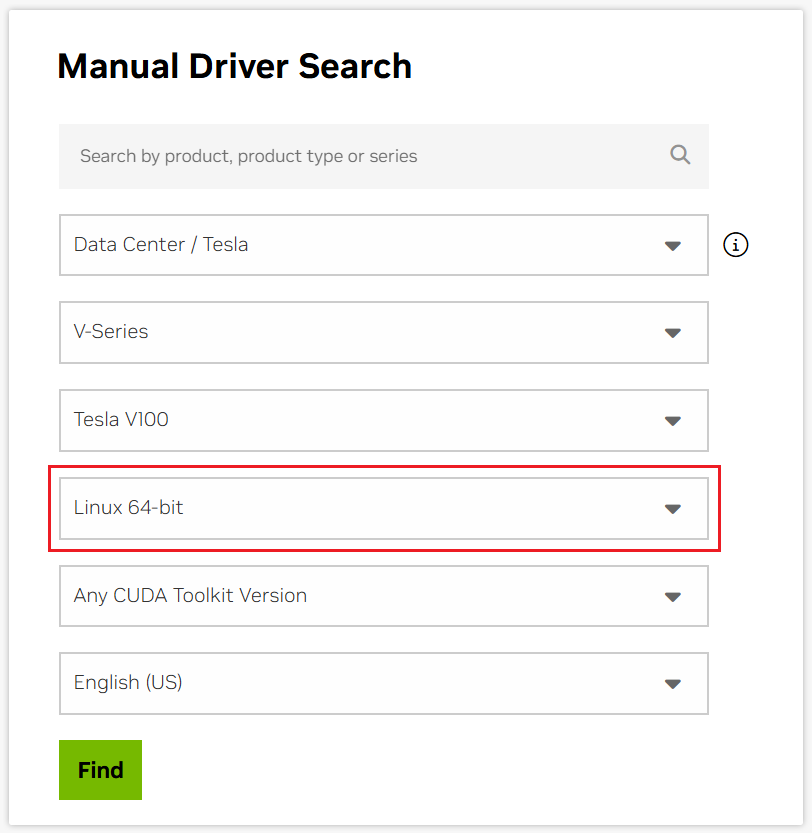
Task: Click the arrow icon in the V-Series dropdown
Action: (672, 333)
